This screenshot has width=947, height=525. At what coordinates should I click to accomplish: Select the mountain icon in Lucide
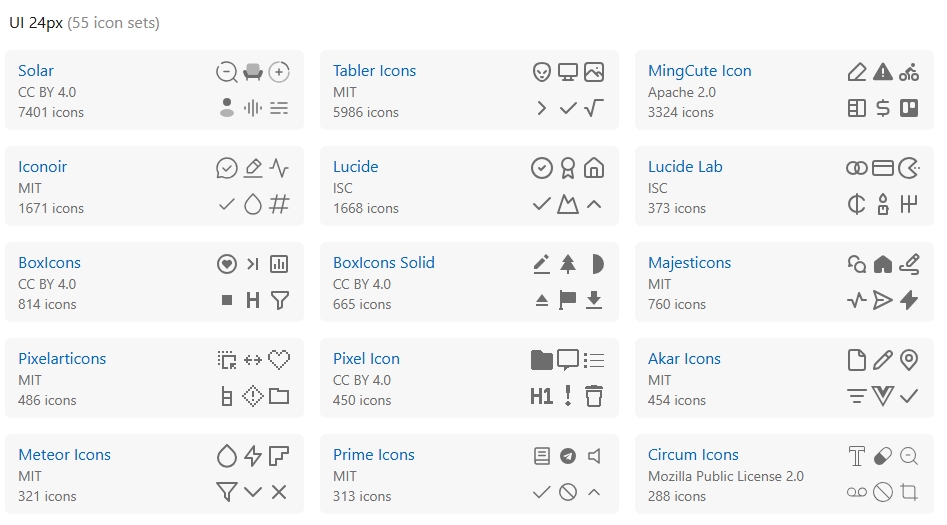pyautogui.click(x=568, y=204)
